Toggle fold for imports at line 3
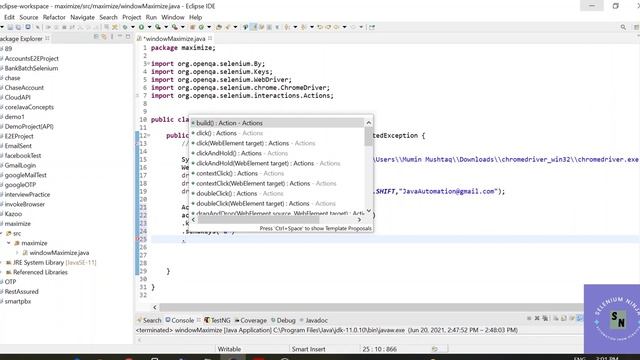This screenshot has height=360, width=640. (x=149, y=64)
